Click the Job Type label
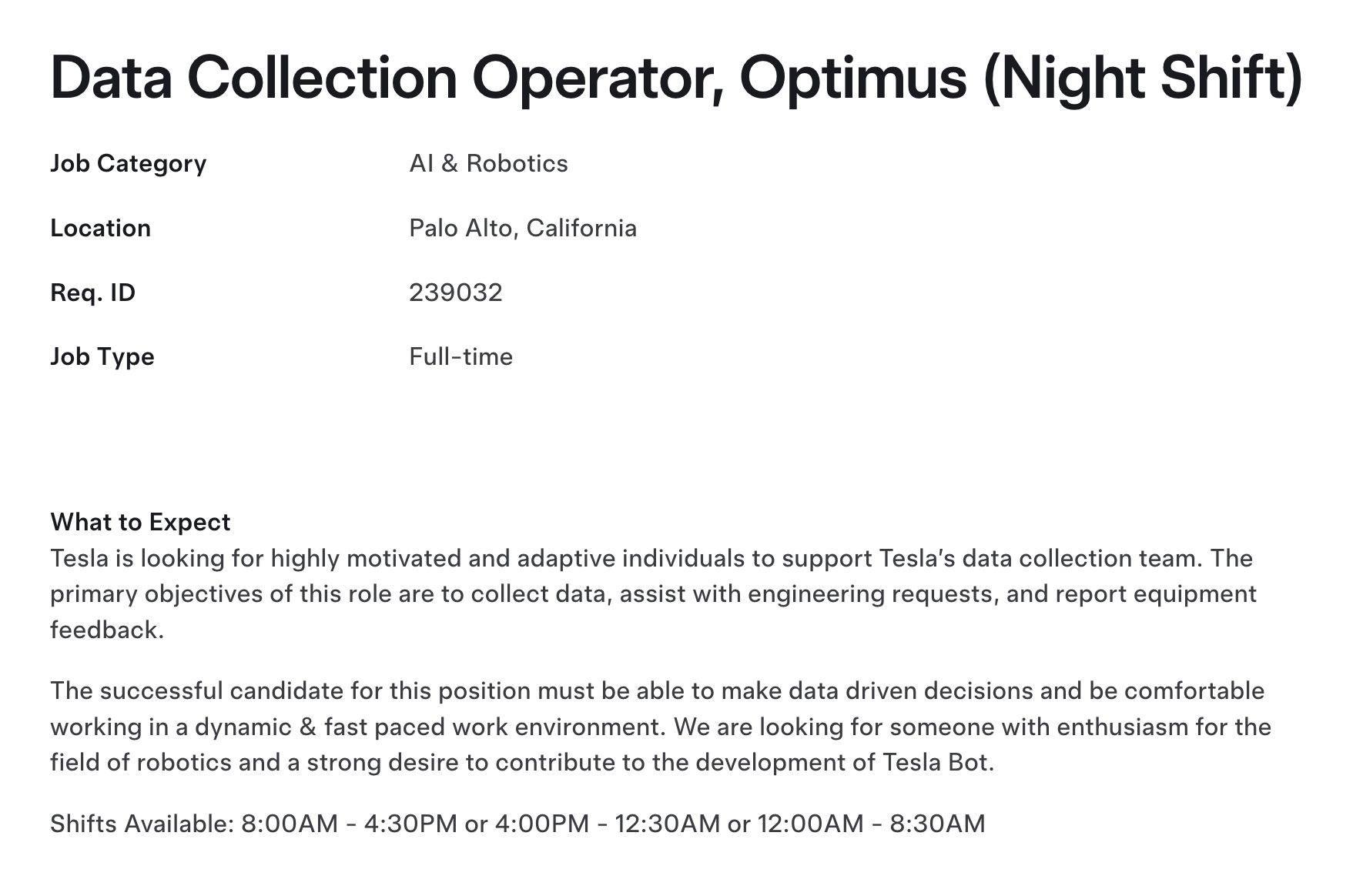This screenshot has height=896, width=1363. coord(102,357)
